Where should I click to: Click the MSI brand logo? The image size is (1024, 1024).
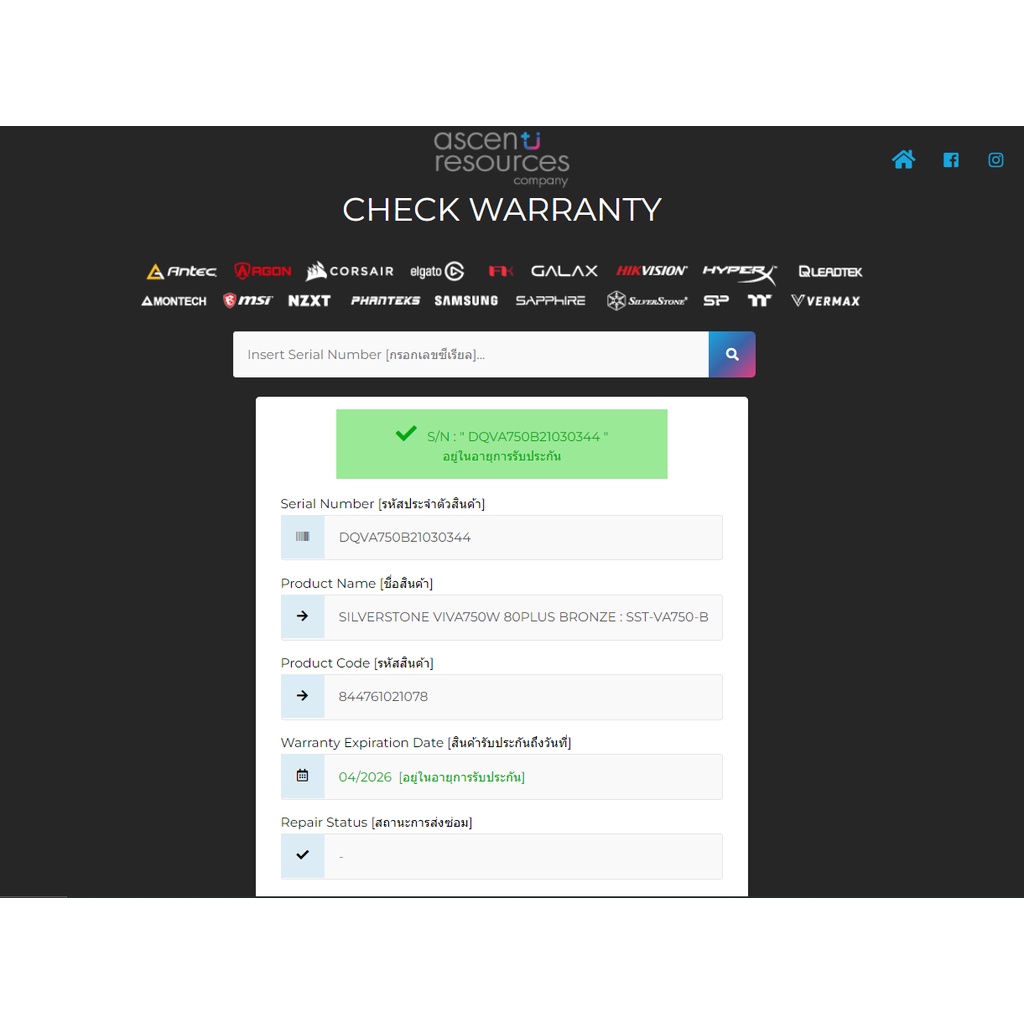(x=247, y=300)
